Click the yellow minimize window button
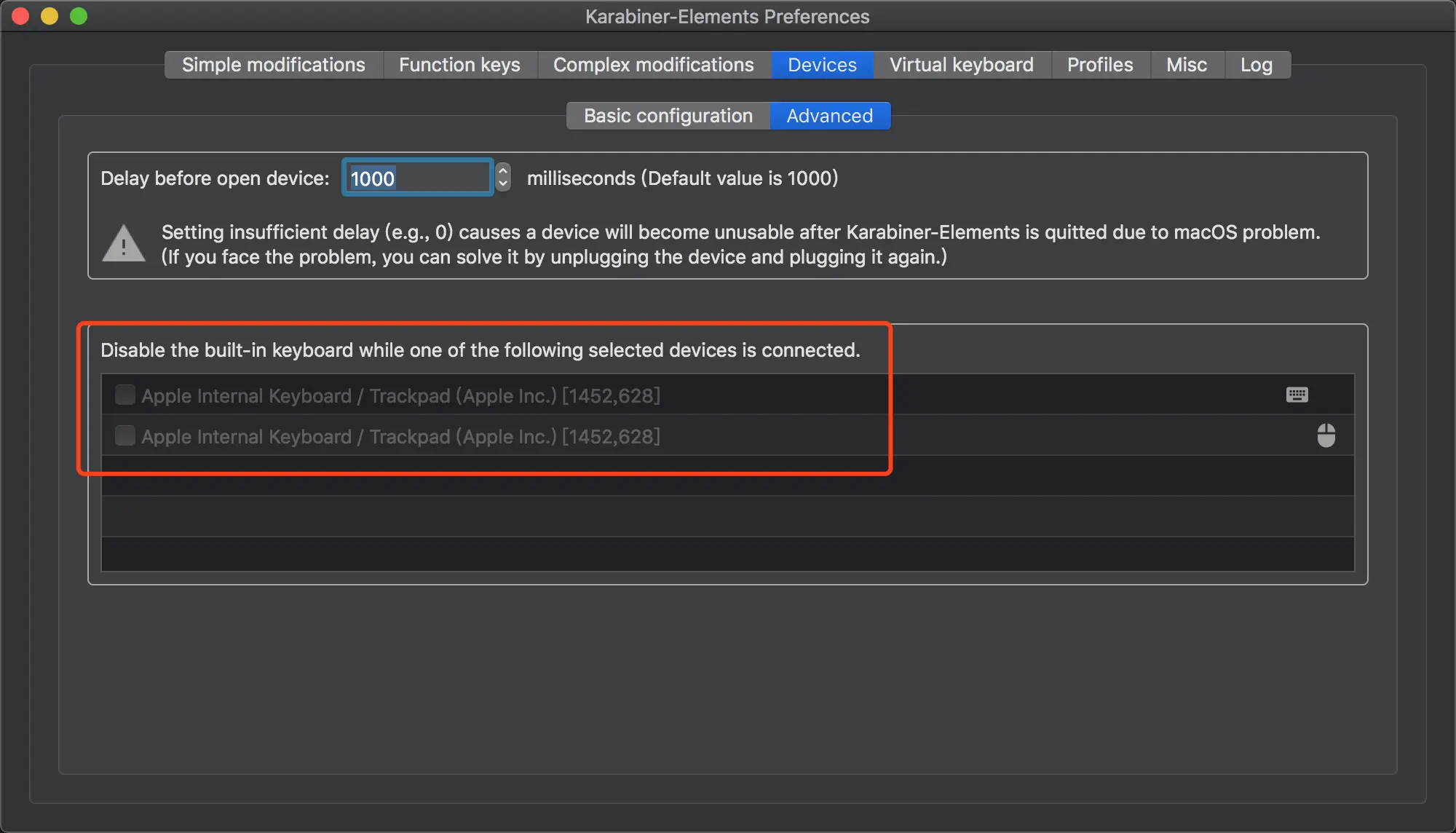Image resolution: width=1456 pixels, height=833 pixels. tap(50, 16)
